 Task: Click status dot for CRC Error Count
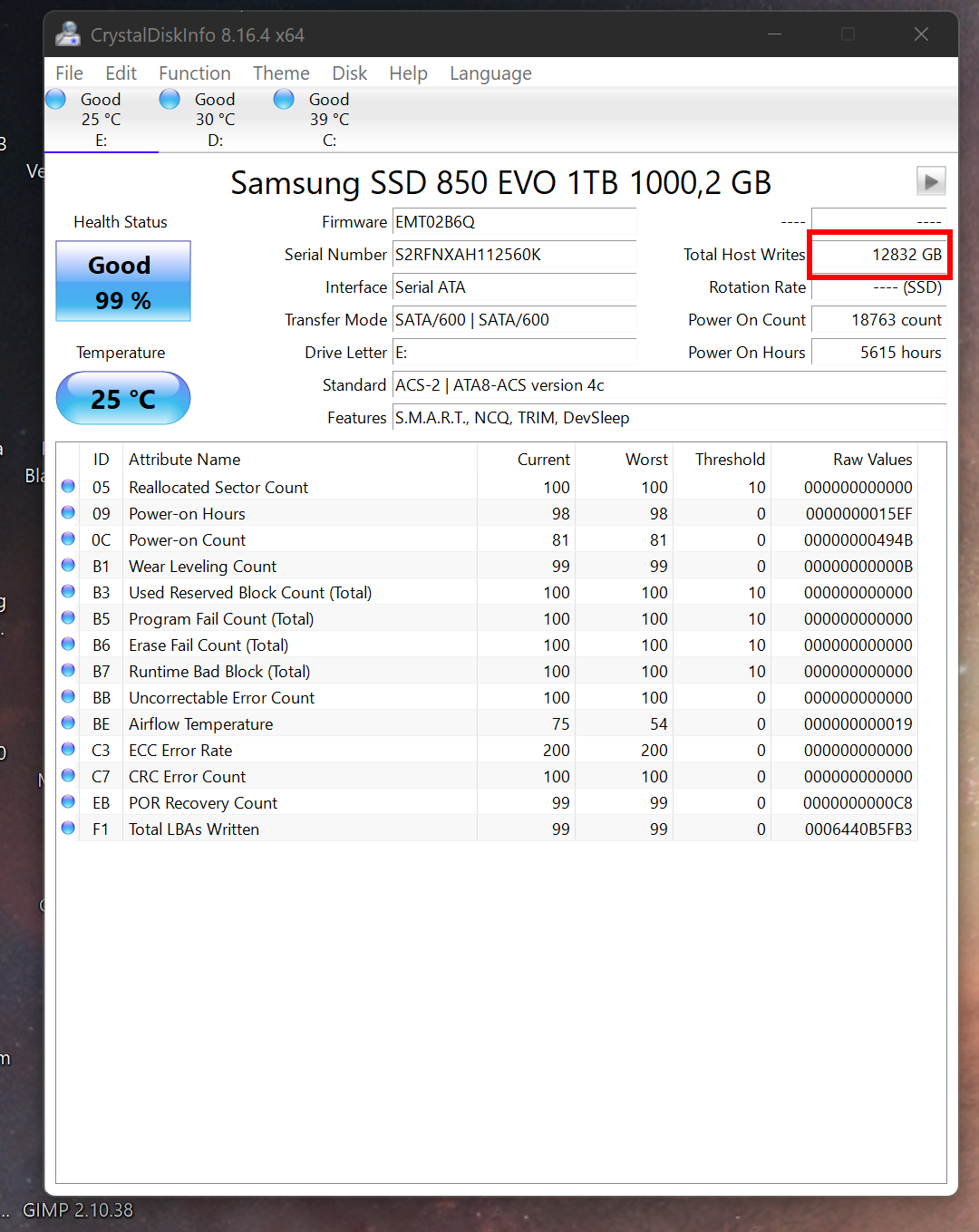tap(68, 775)
